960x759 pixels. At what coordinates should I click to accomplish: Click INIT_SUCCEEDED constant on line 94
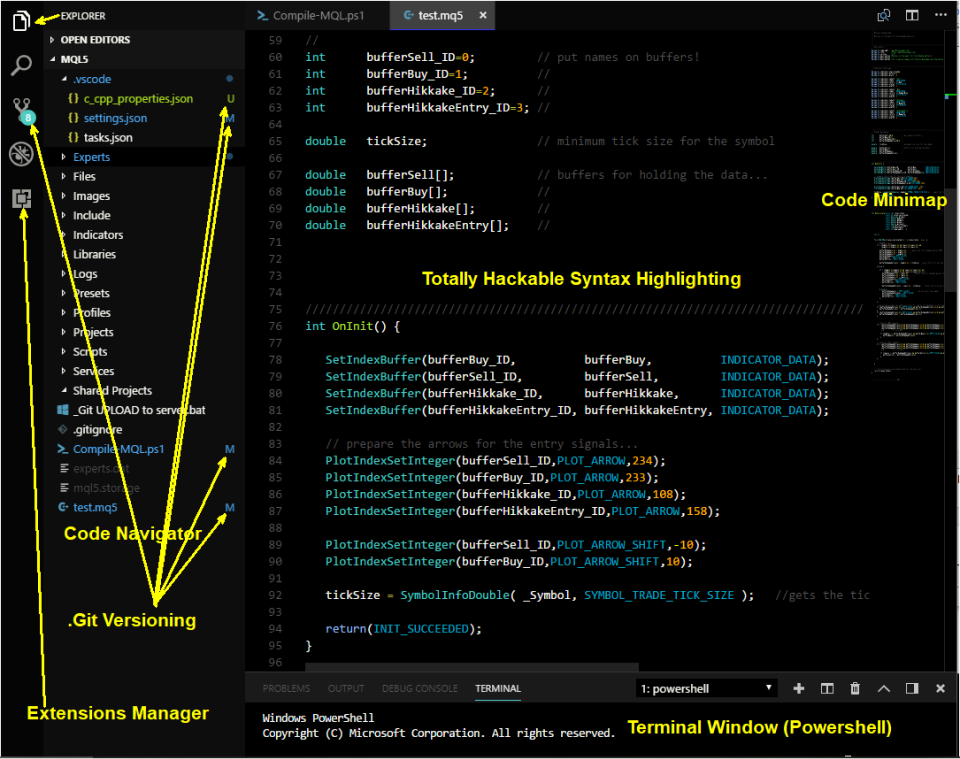point(421,629)
